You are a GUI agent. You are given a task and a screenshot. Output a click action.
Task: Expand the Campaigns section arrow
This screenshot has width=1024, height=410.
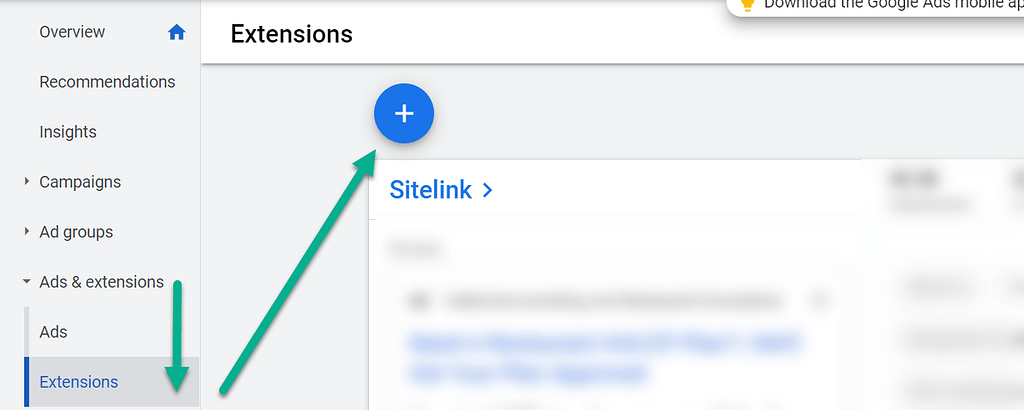click(x=26, y=182)
